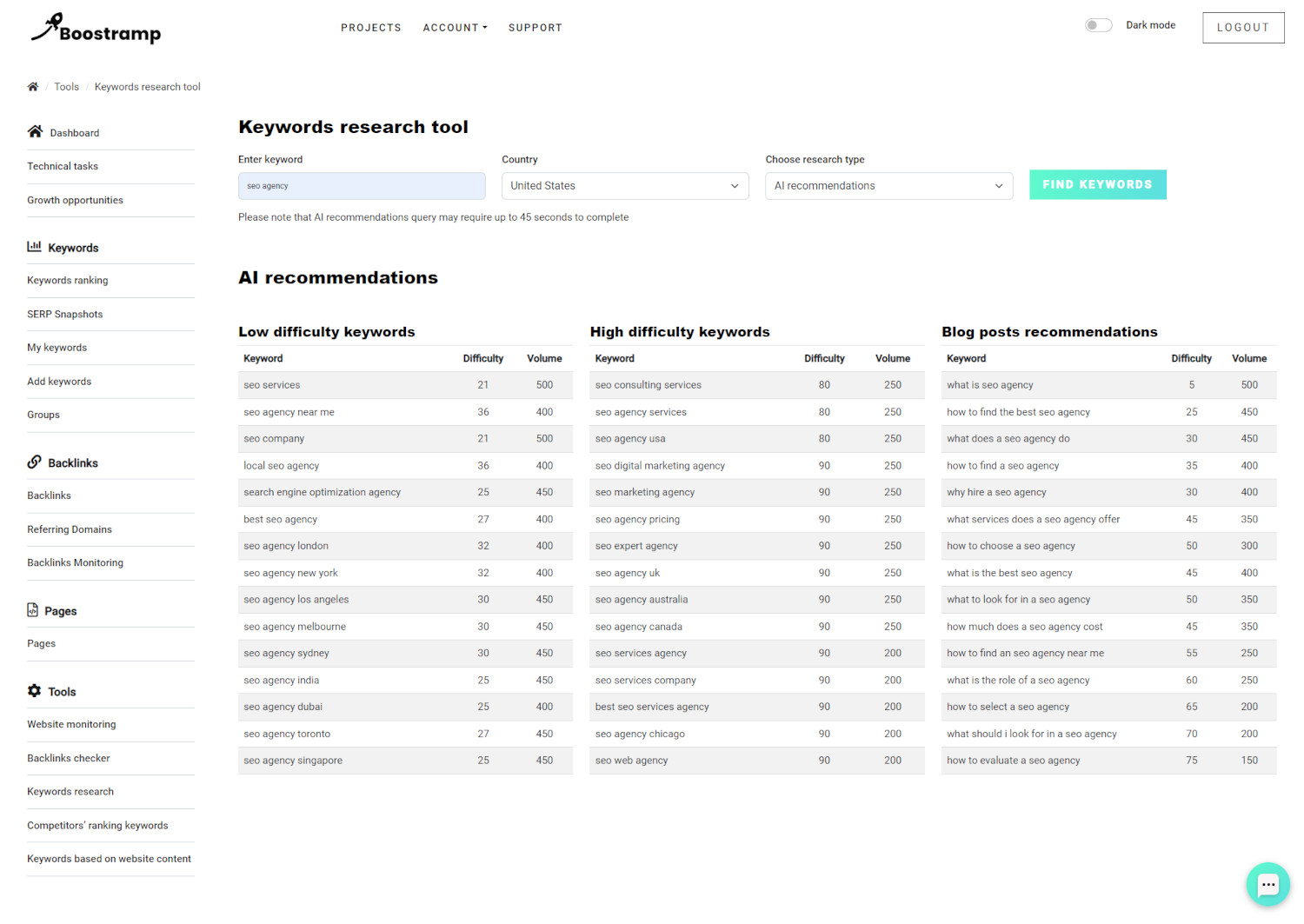Open the Country dropdown

624,186
